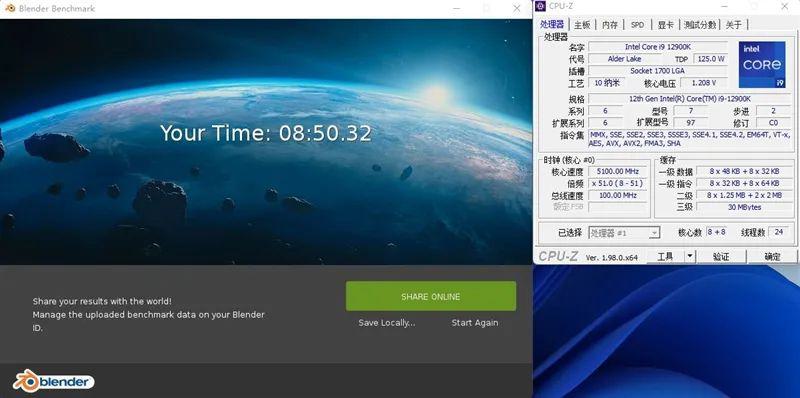This screenshot has width=800, height=398.
Task: Switch to the 主板 tab
Action: click(x=582, y=24)
